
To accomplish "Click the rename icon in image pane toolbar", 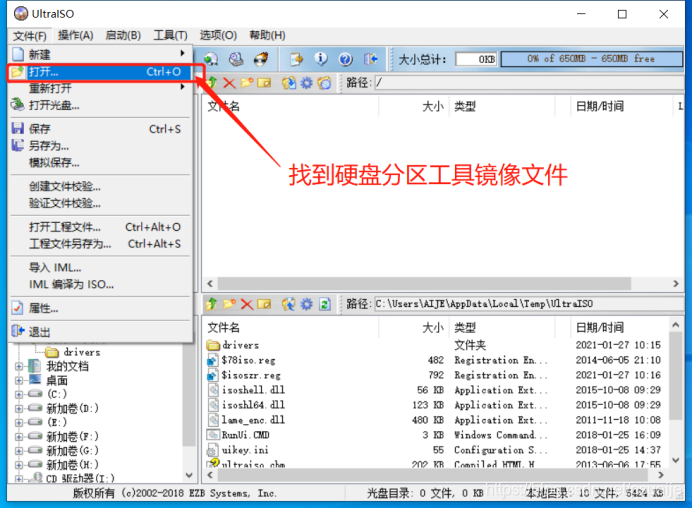I will click(264, 83).
